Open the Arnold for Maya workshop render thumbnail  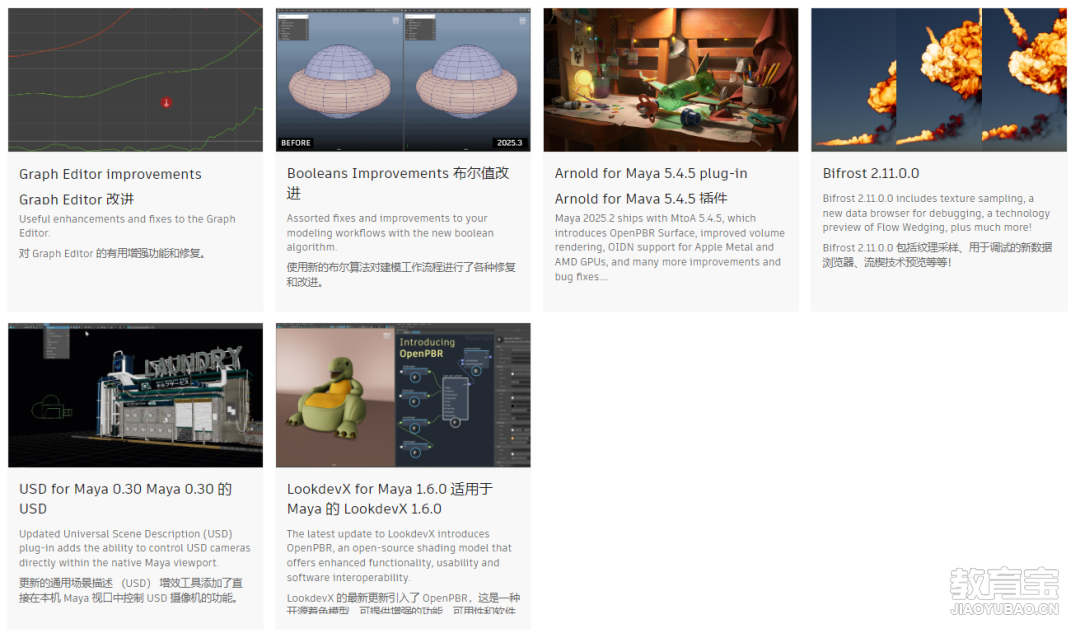pos(671,80)
